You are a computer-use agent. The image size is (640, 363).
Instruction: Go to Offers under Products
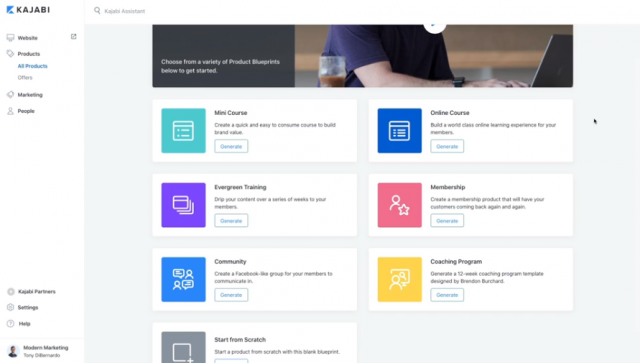pos(25,78)
